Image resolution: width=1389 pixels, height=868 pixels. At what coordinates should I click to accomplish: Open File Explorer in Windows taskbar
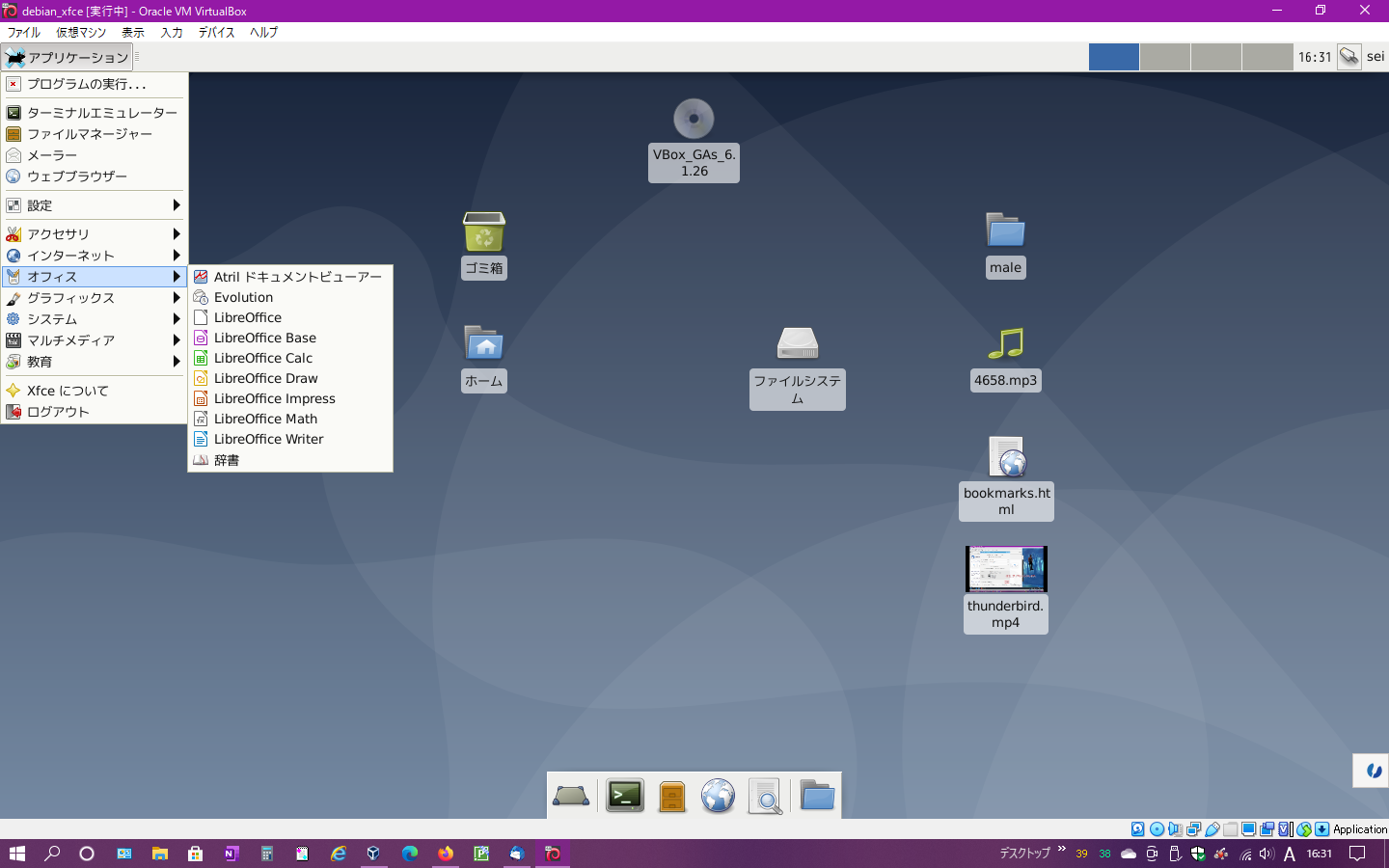(x=160, y=854)
